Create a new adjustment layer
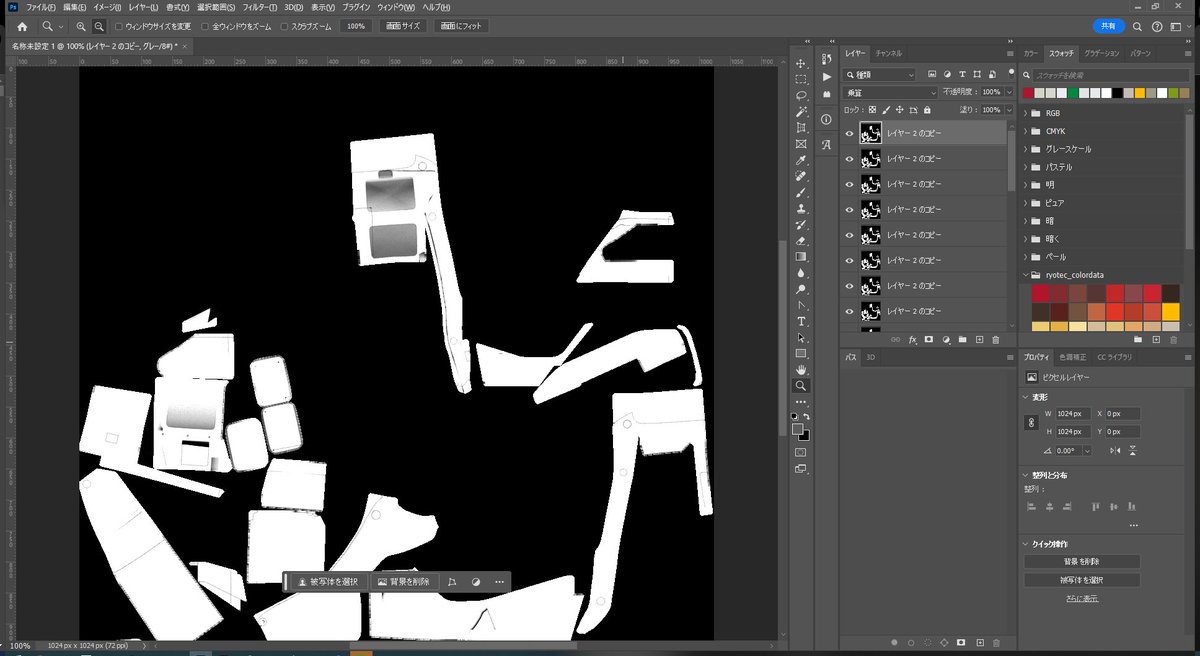 946,340
